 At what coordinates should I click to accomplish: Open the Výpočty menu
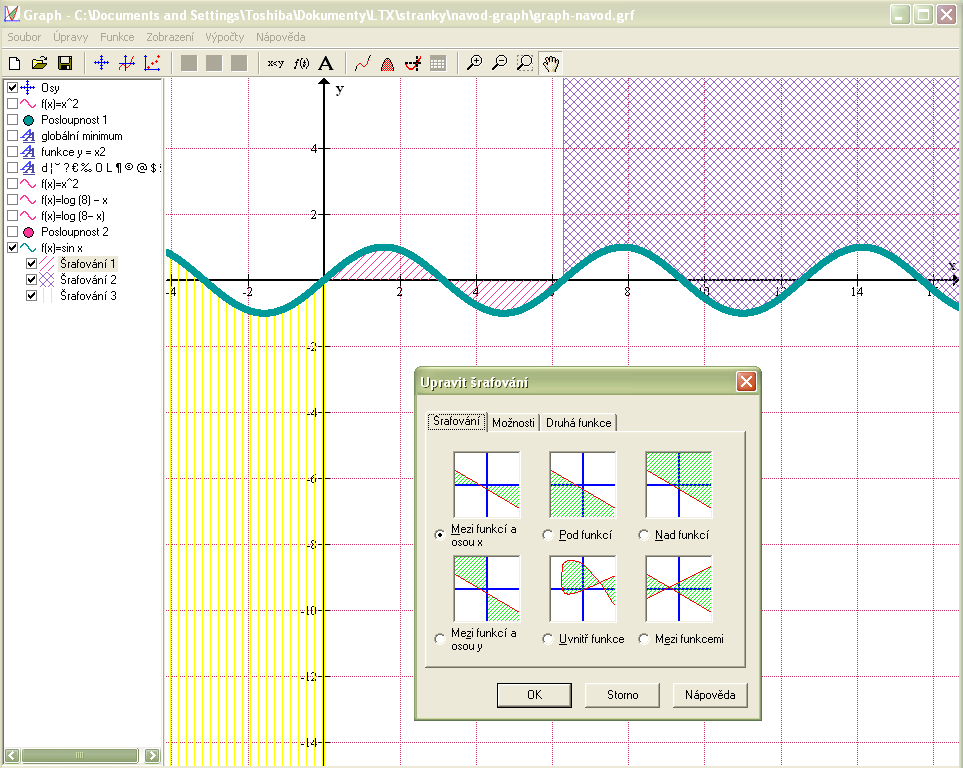(225, 37)
